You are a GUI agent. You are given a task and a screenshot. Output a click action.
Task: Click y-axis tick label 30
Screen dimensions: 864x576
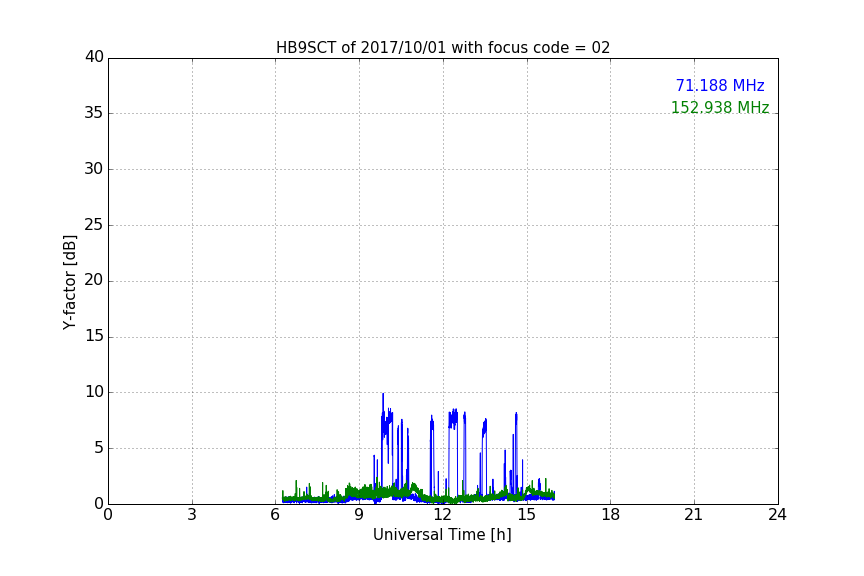click(94, 169)
